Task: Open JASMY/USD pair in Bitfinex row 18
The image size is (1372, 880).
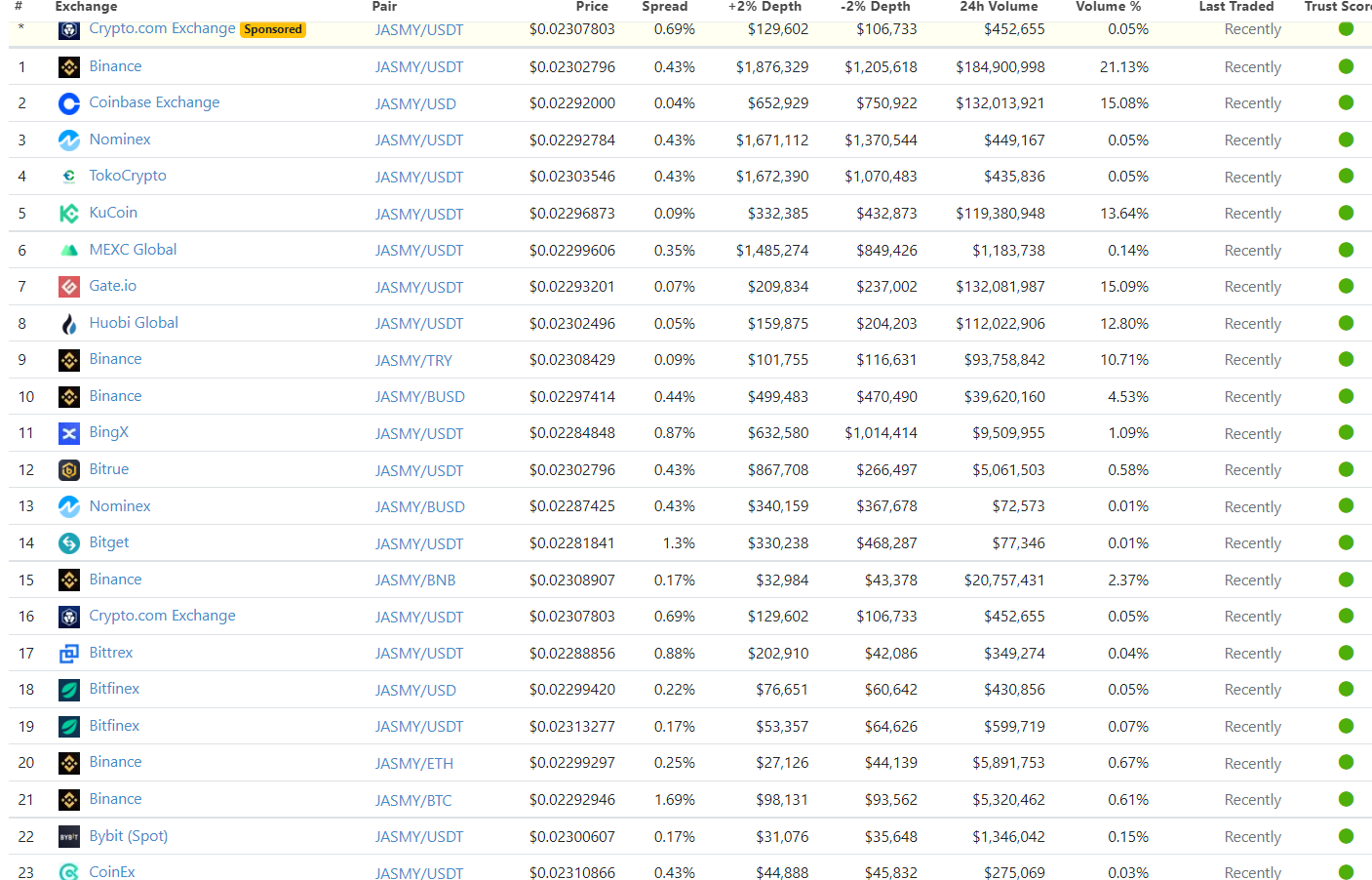Action: (x=415, y=691)
